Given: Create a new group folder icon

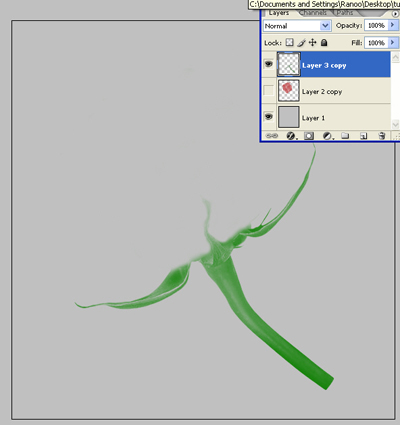Looking at the screenshot, I should click(x=345, y=136).
